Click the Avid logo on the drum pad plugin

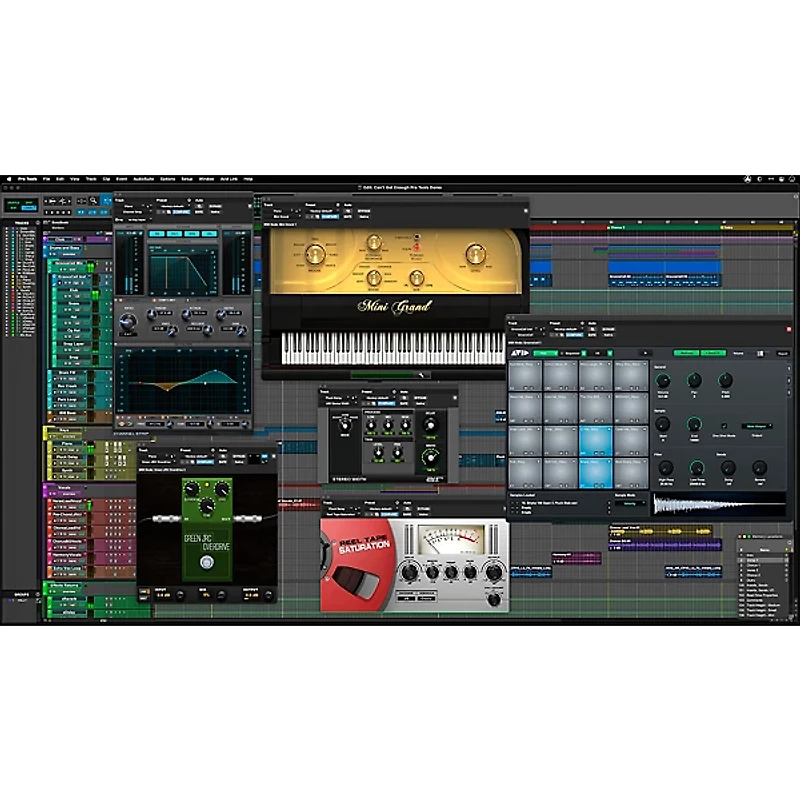tap(518, 351)
